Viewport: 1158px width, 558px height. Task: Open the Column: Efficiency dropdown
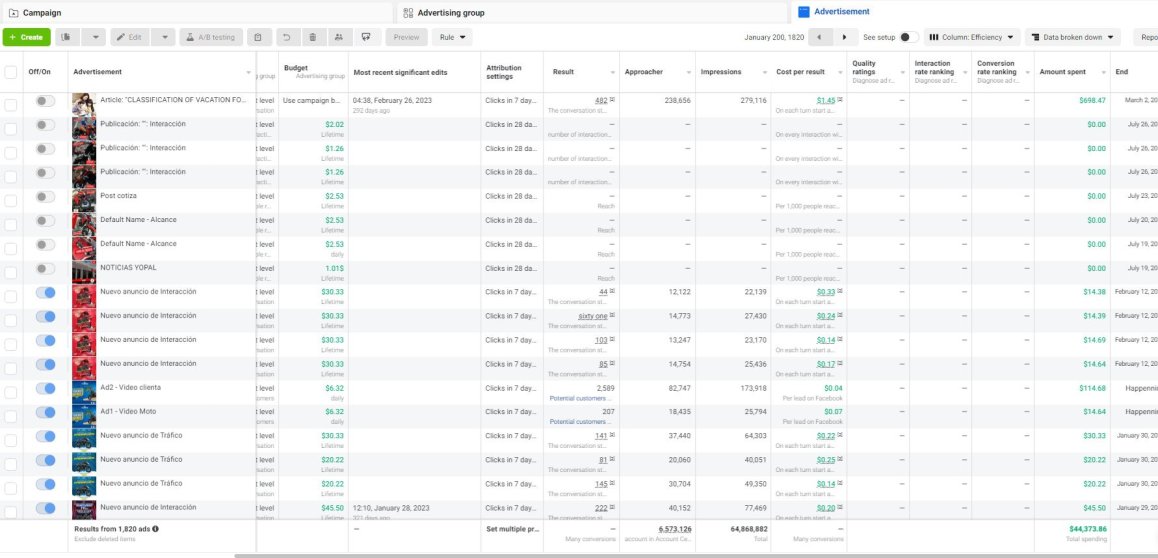coord(972,37)
